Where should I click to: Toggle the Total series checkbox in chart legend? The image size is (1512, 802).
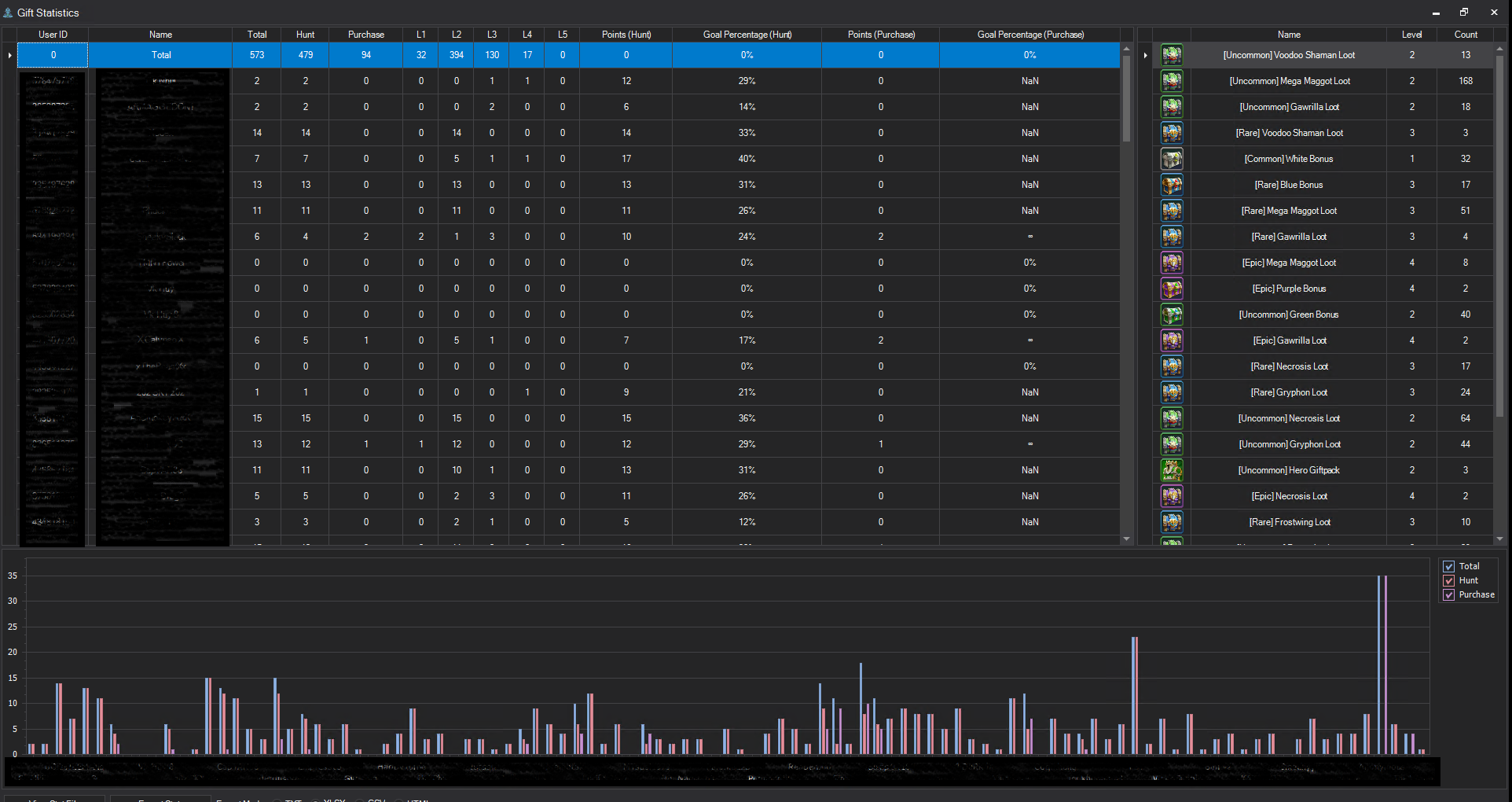pyautogui.click(x=1449, y=566)
